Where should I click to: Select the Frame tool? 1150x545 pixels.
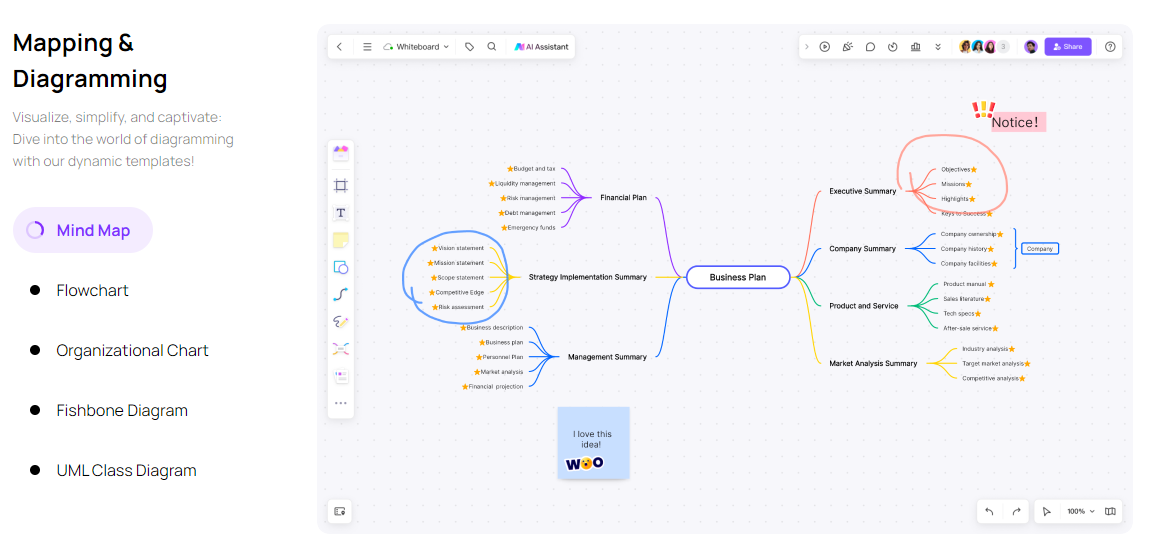(340, 185)
